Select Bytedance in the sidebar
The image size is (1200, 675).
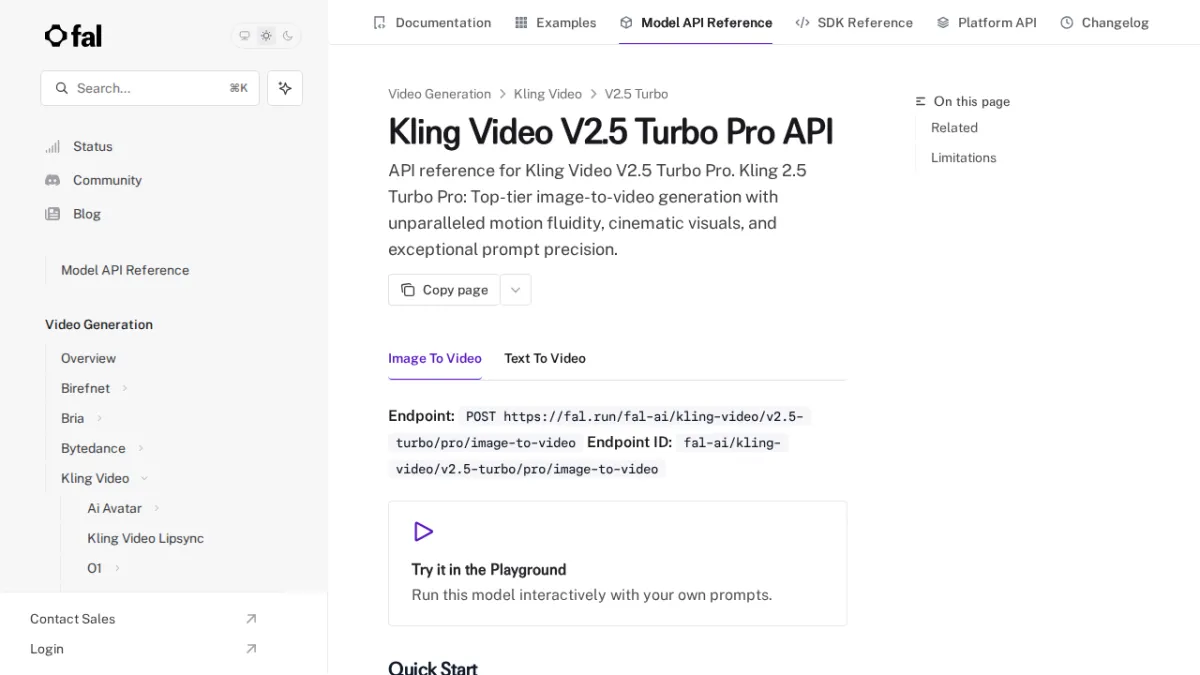pyautogui.click(x=93, y=448)
